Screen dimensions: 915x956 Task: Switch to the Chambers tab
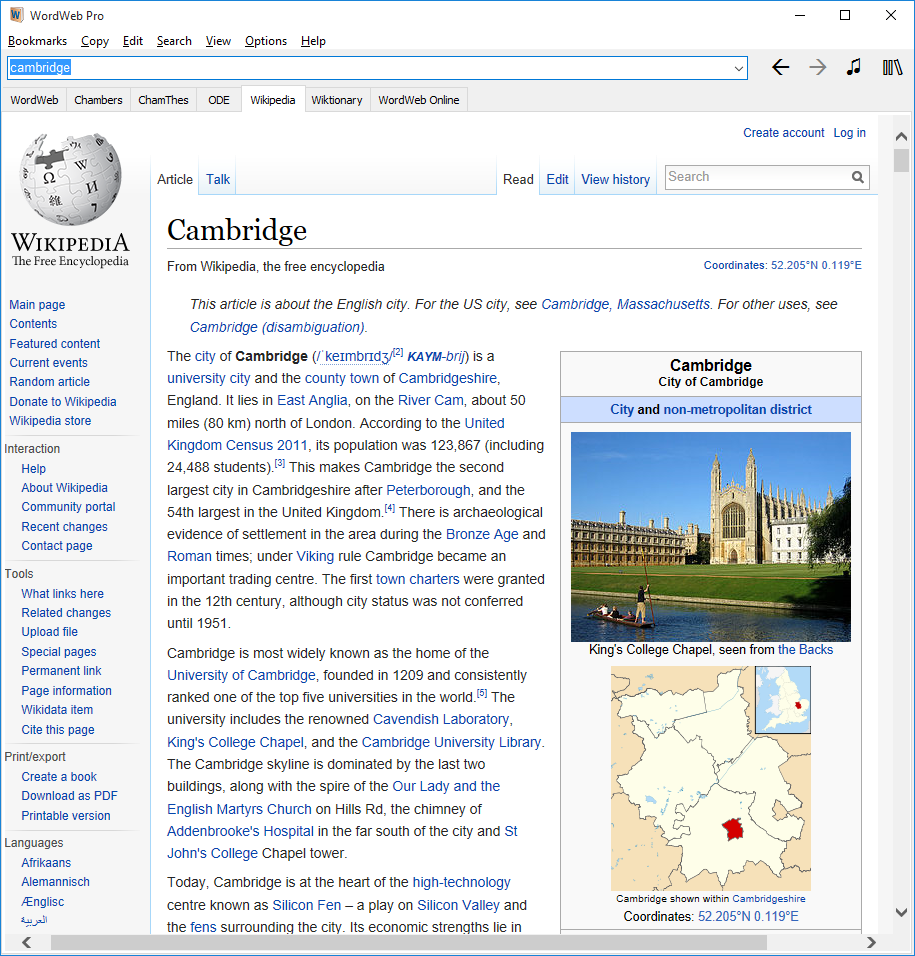tap(98, 100)
